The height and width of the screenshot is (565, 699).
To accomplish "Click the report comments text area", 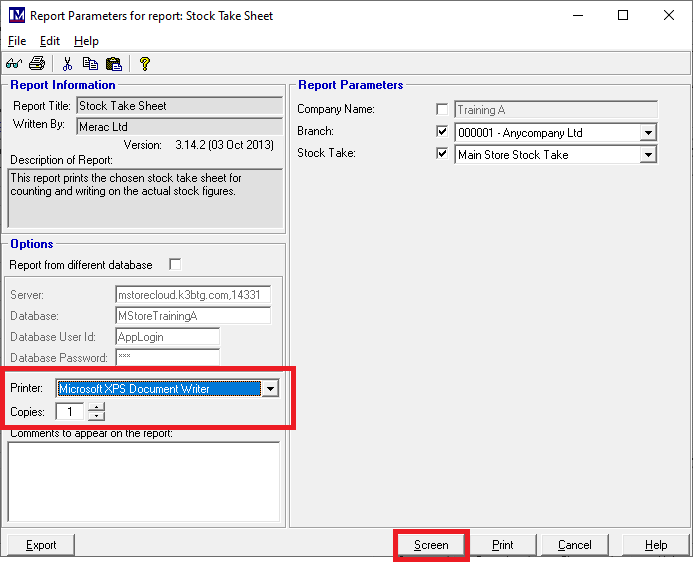I will (x=144, y=482).
